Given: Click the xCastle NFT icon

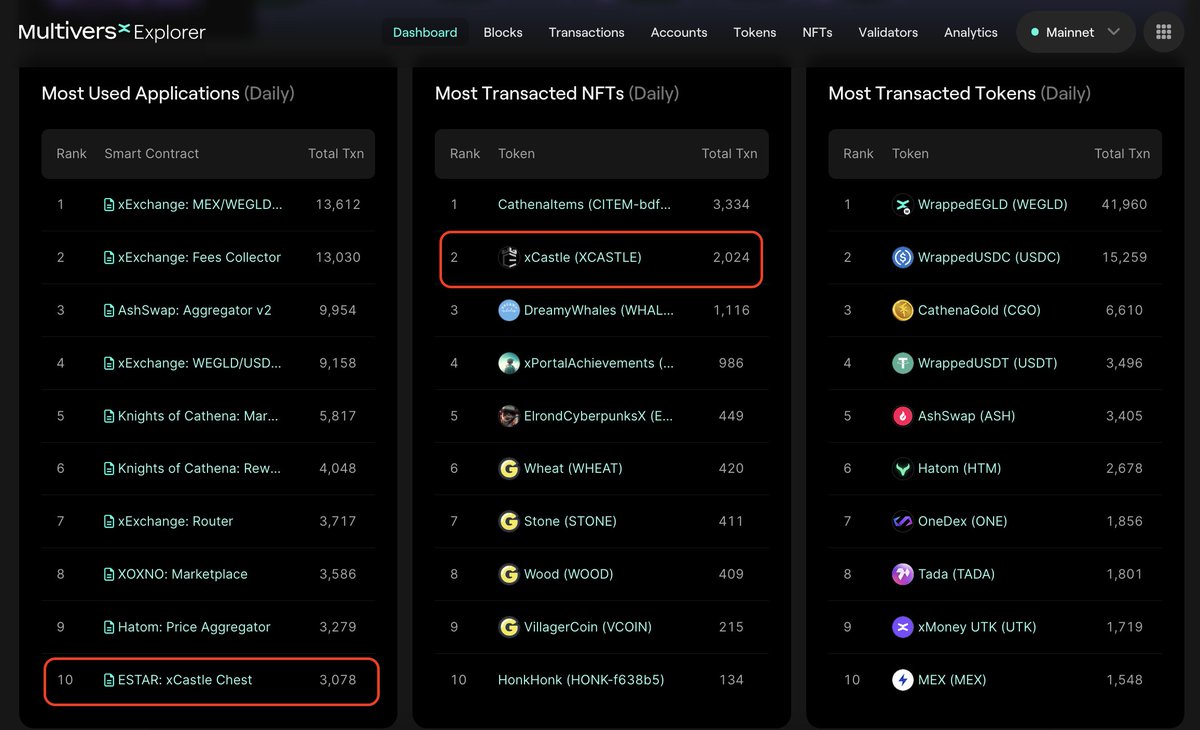Looking at the screenshot, I should point(509,258).
